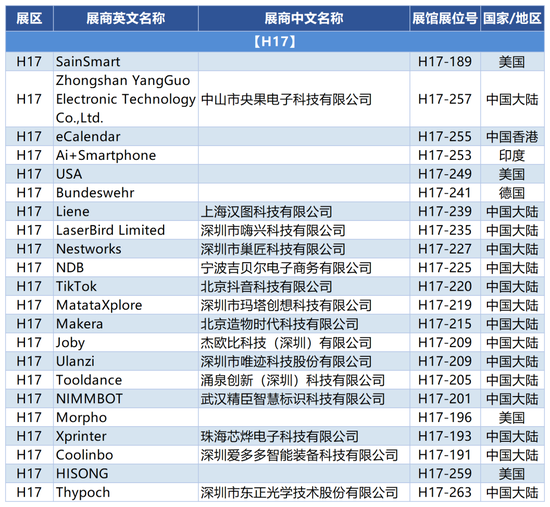Click the Bundeswehr cell
This screenshot has height=507, width=550.
[126, 193]
